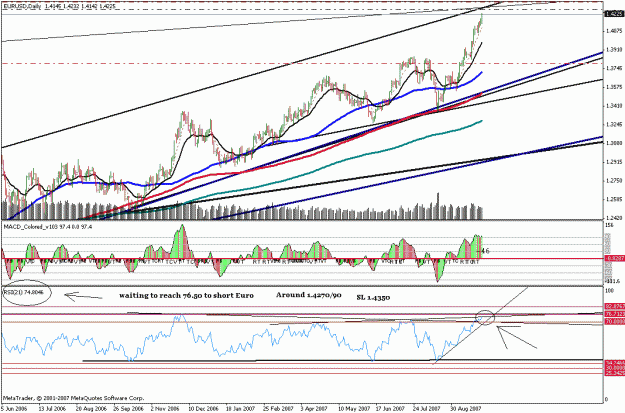Screen dimensions: 625x413
Task: Click the 1.4075 price axis label
Action: click(614, 31)
